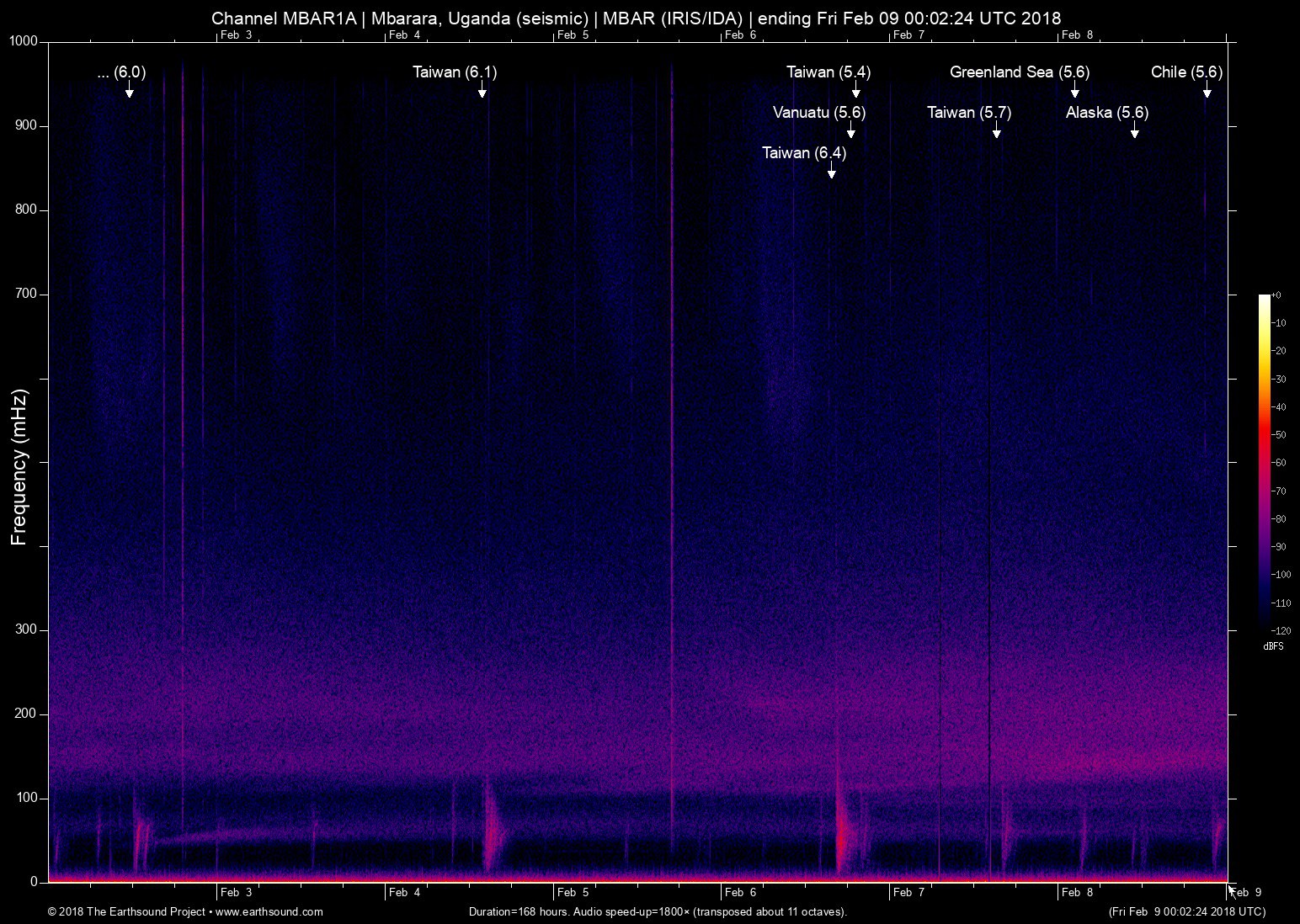The image size is (1300, 924).
Task: Click the Greenland Sea (5.6) event label
Action: pos(1020,73)
